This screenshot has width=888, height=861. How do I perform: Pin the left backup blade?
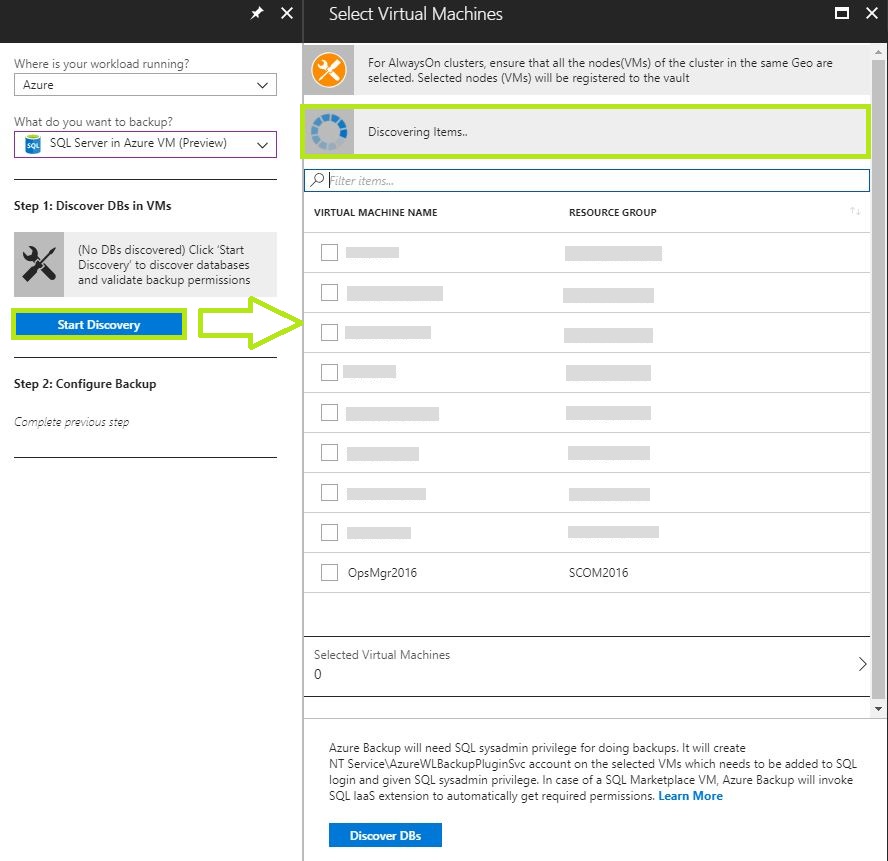257,13
